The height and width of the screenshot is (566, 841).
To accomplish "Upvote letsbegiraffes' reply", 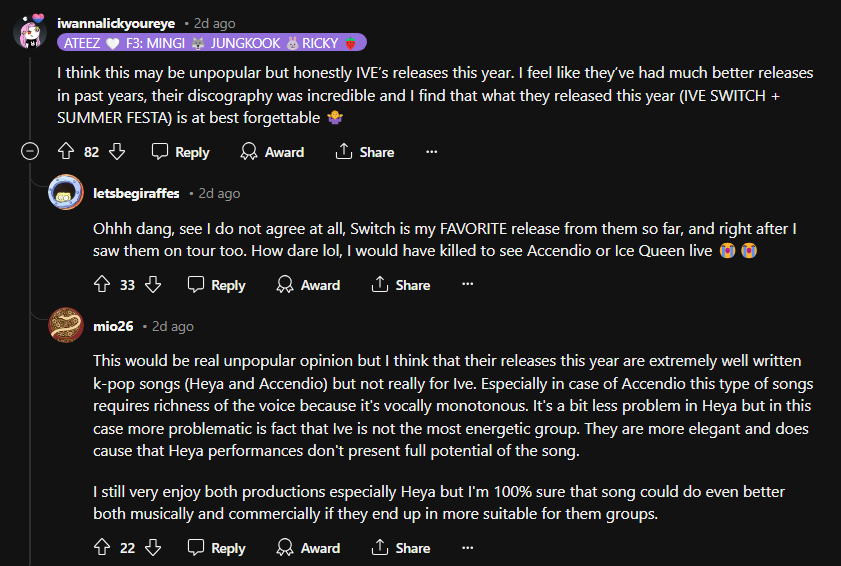I will coord(102,285).
